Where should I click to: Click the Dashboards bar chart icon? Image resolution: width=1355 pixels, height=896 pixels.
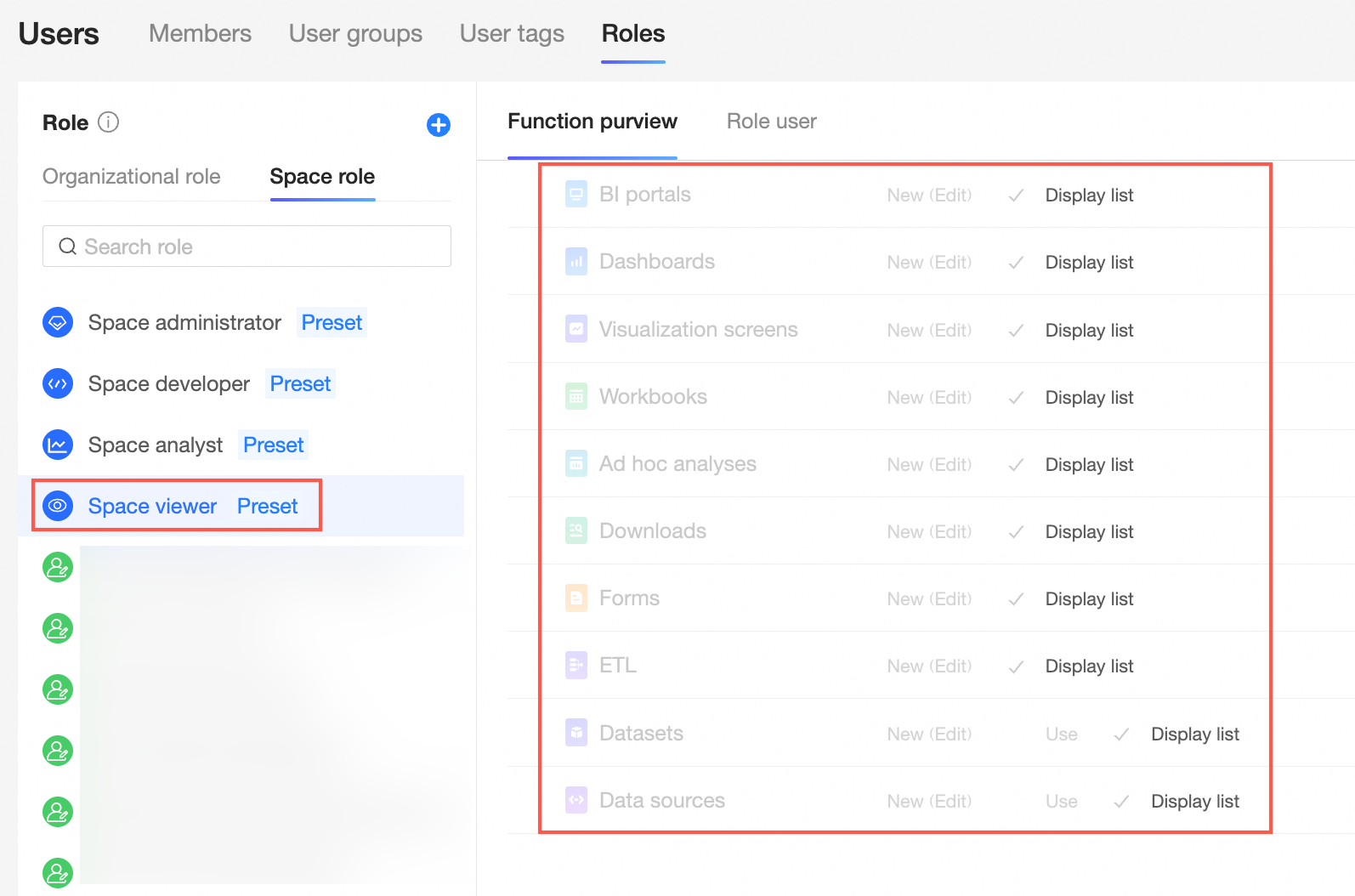click(576, 262)
